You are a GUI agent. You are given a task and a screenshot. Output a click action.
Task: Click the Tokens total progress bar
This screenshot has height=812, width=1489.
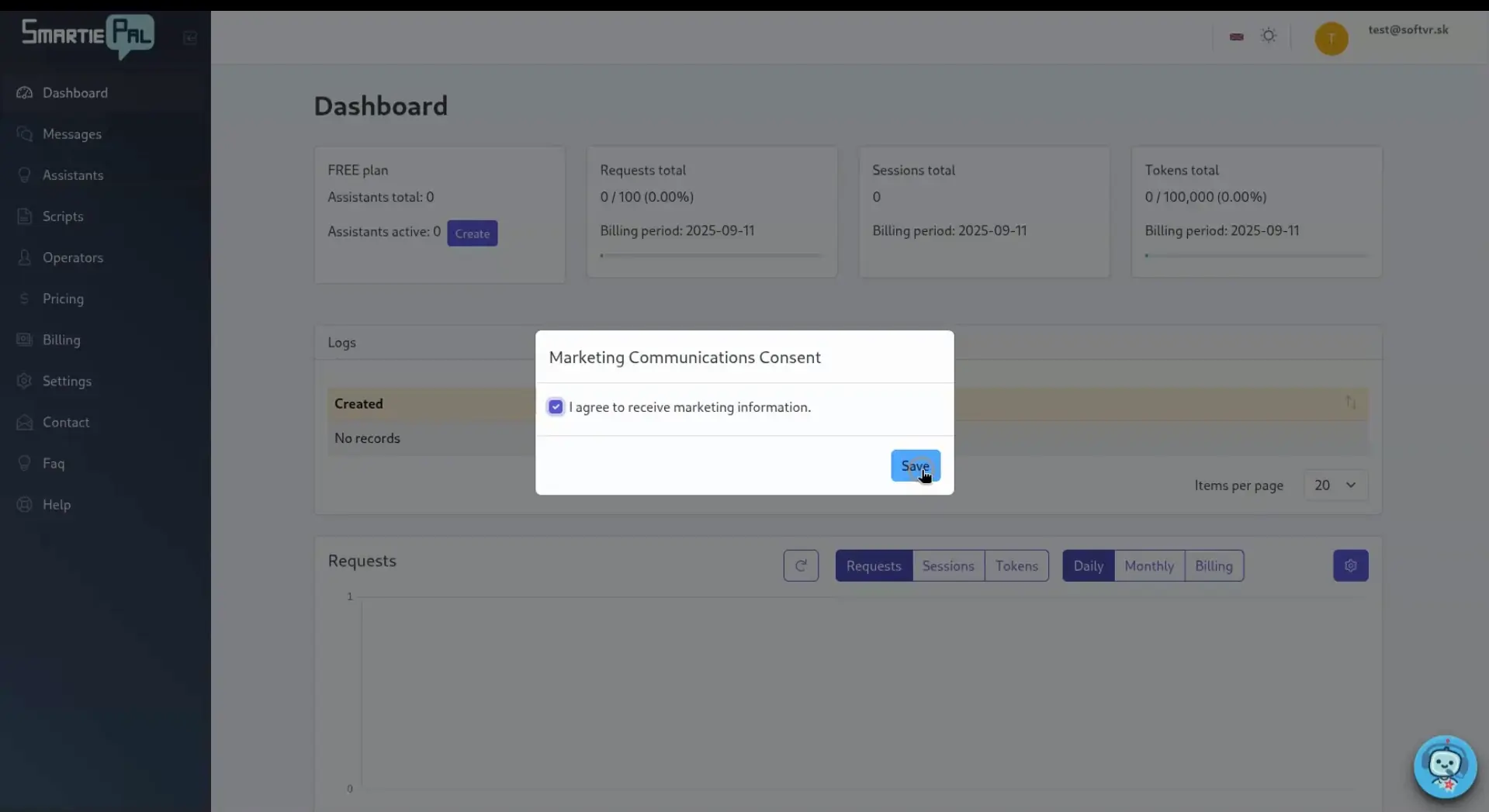coord(1256,255)
